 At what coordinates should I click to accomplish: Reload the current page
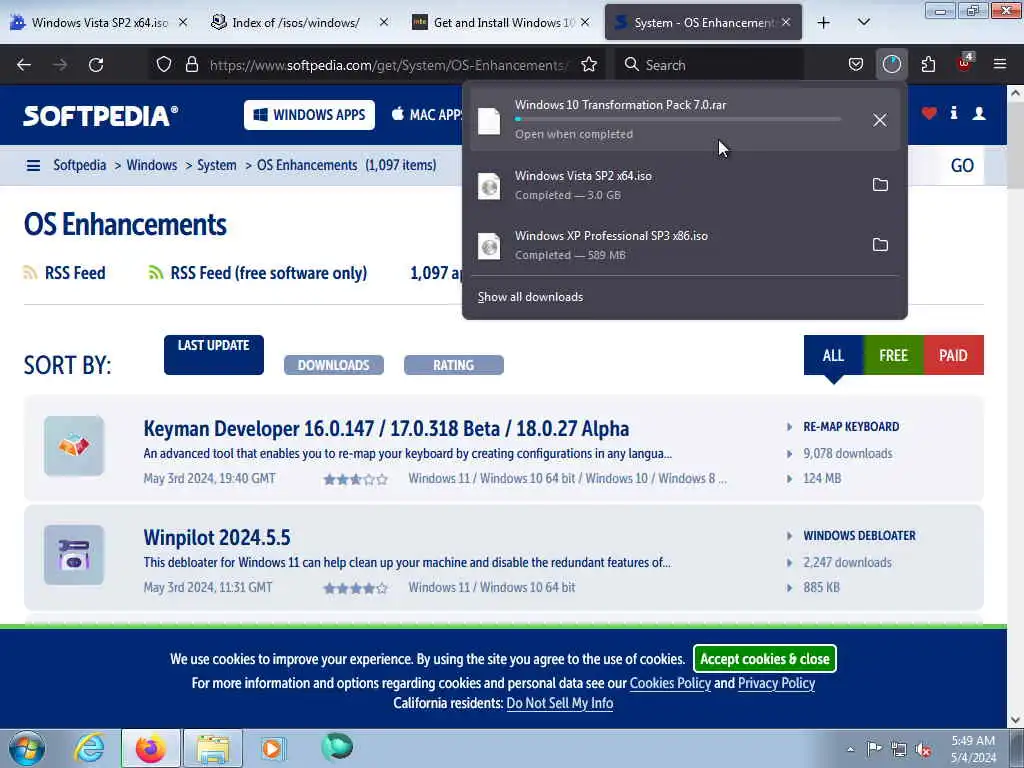(96, 65)
